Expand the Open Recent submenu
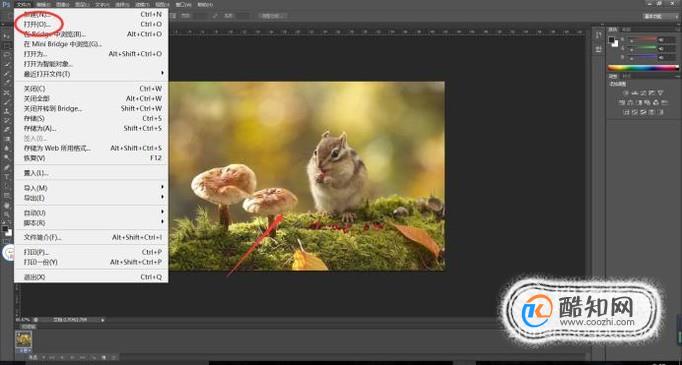 (x=91, y=74)
